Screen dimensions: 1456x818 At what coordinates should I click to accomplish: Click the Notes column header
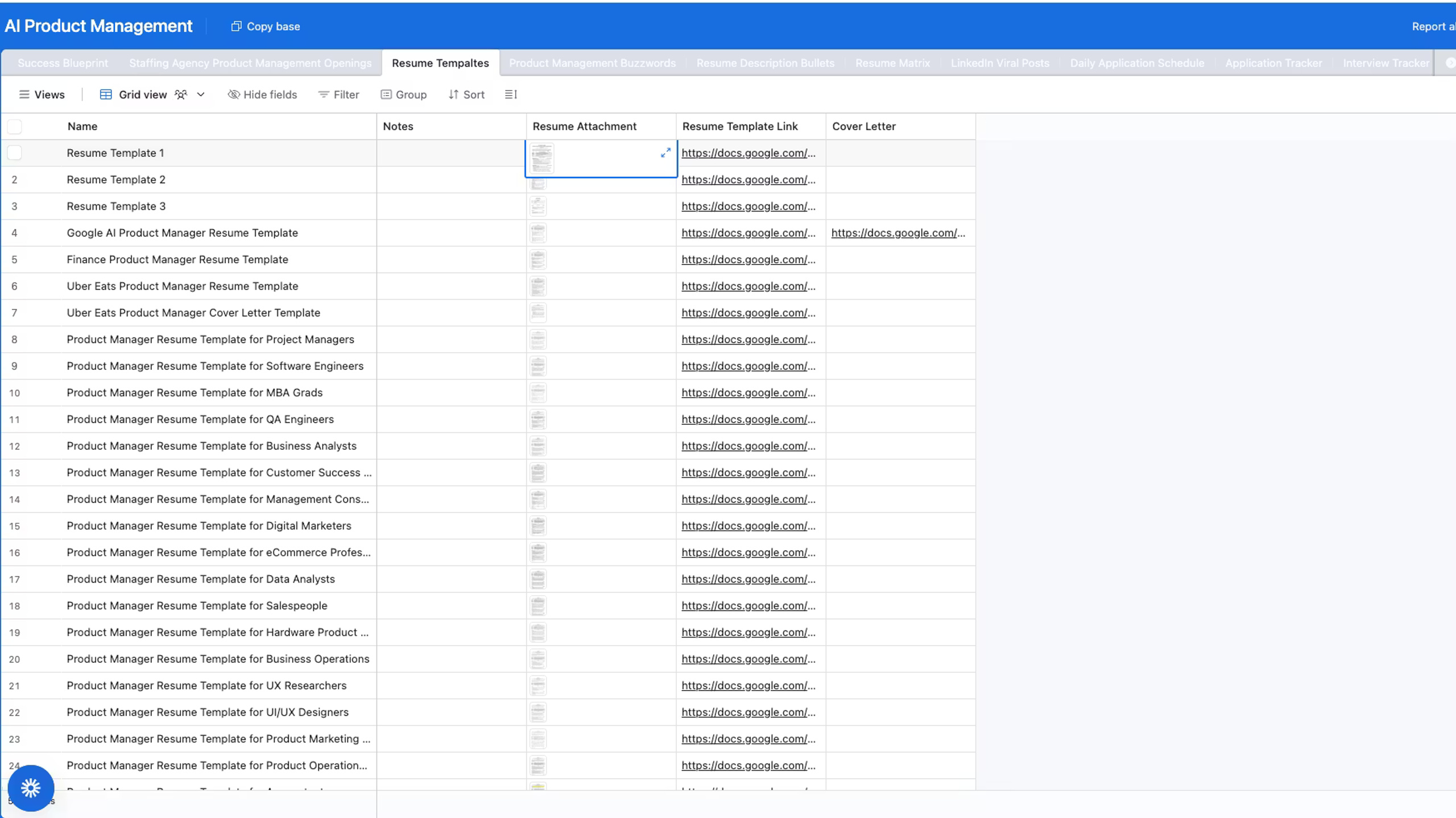(452, 126)
